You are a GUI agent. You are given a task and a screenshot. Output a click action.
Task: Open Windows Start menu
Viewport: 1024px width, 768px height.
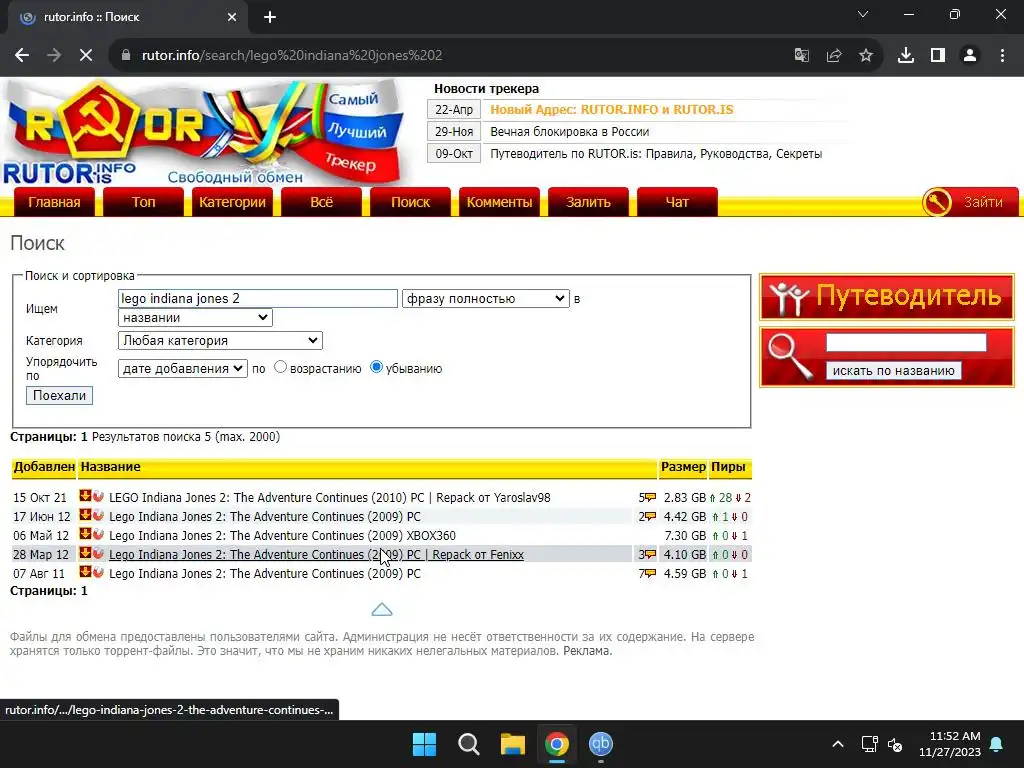[424, 744]
